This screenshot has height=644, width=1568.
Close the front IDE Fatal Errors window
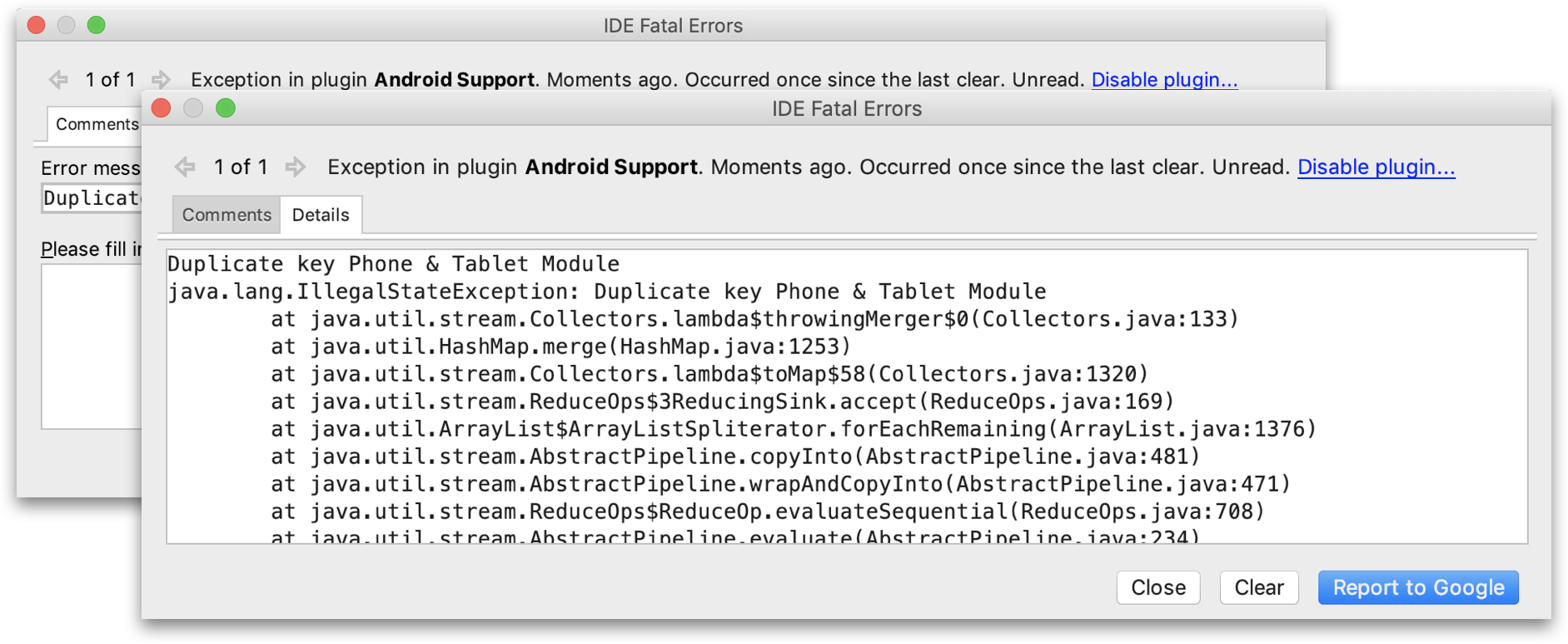pyautogui.click(x=162, y=108)
